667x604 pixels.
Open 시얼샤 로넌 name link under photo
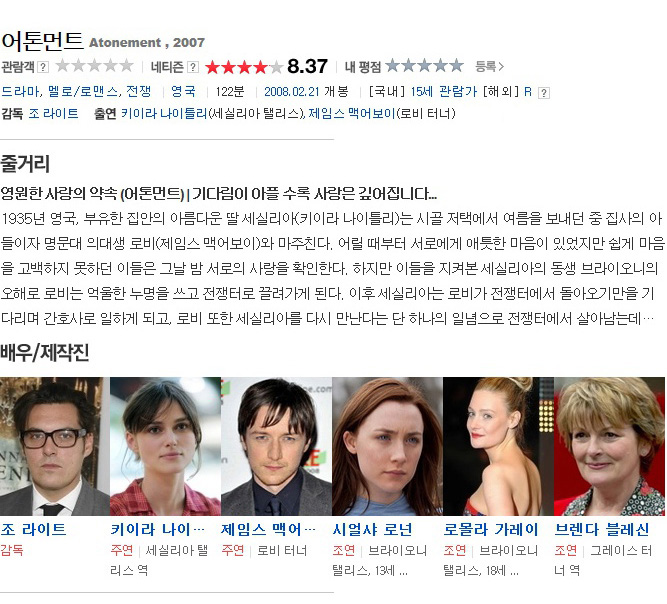(x=373, y=530)
